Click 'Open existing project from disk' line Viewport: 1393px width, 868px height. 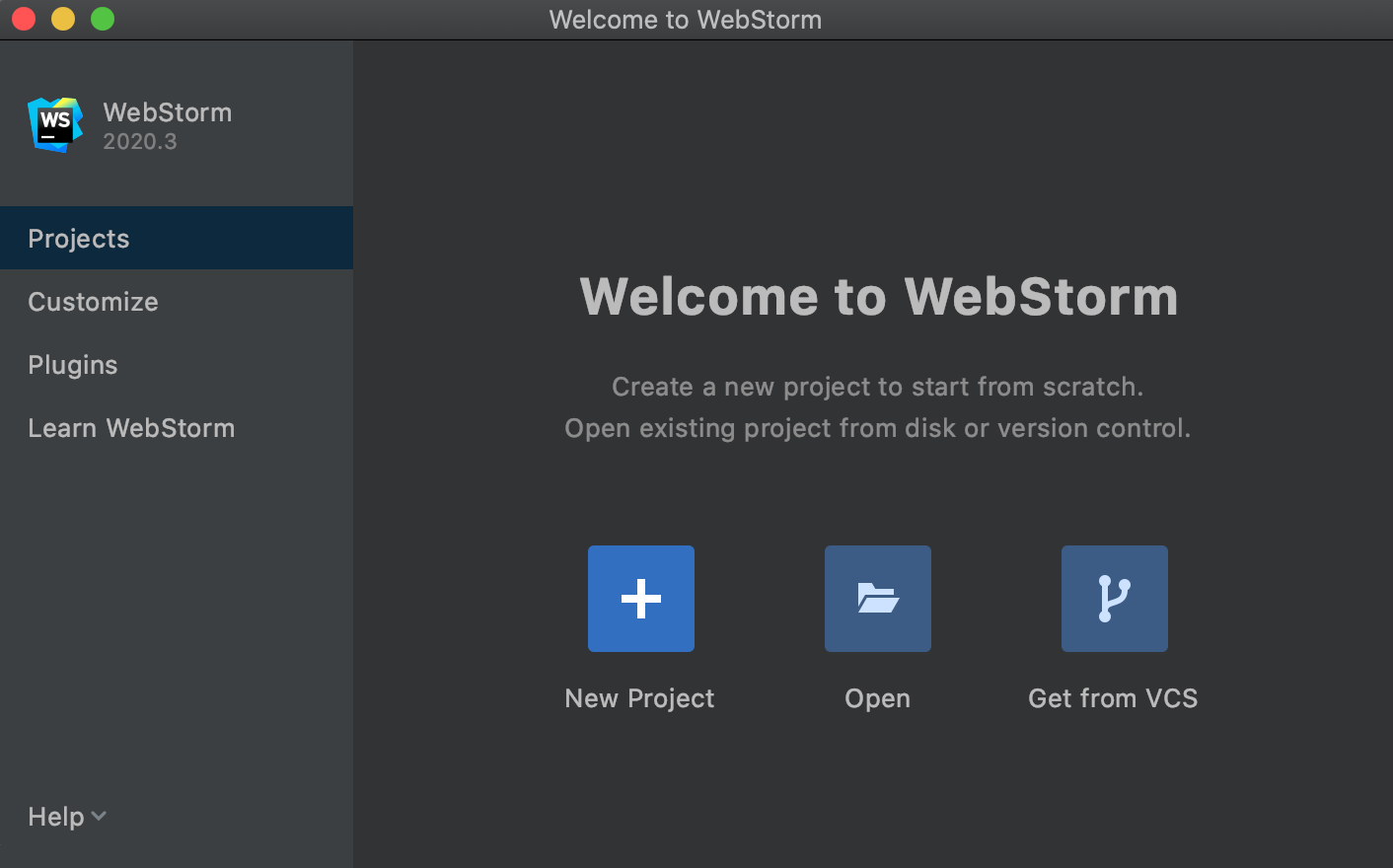tap(878, 428)
